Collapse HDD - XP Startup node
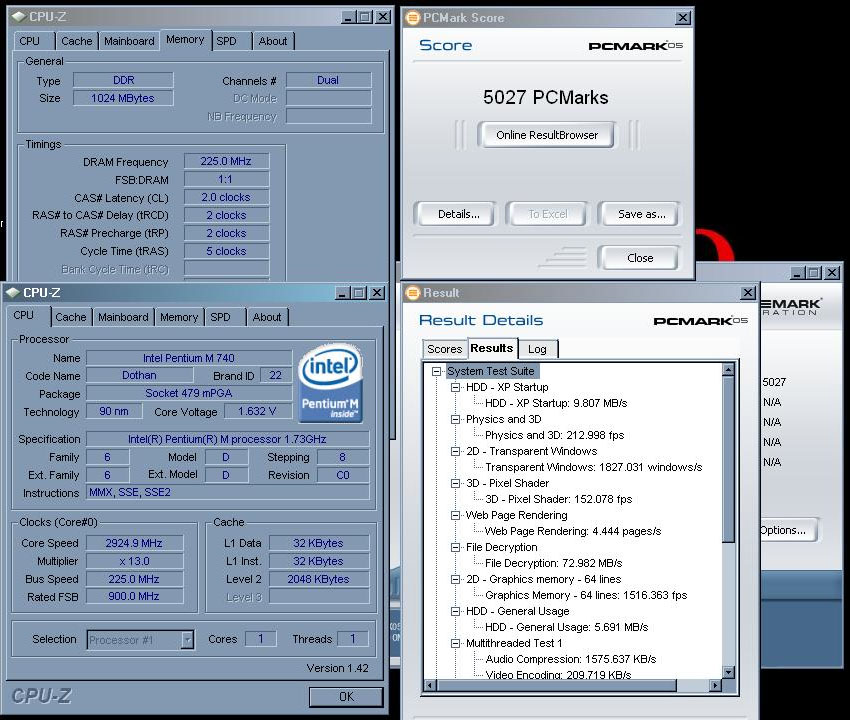The image size is (850, 721). [x=455, y=388]
